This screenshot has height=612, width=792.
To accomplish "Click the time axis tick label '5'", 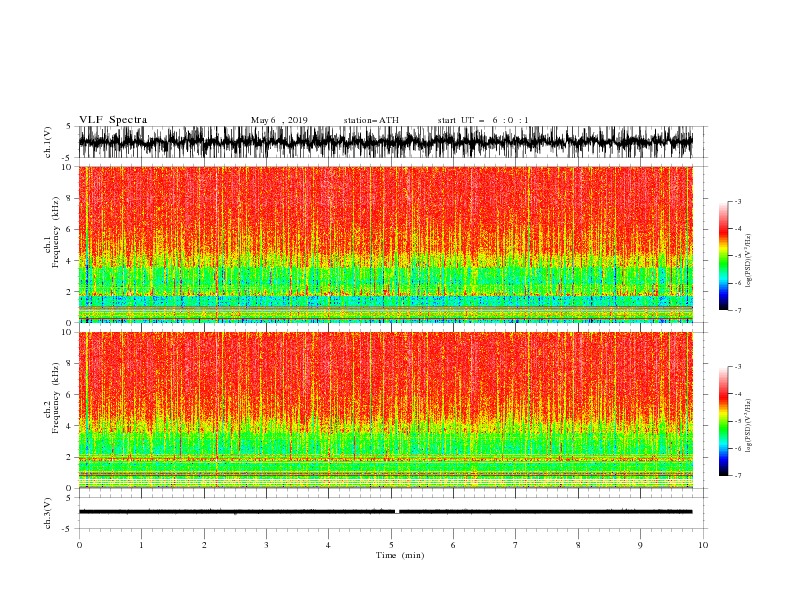I will coord(391,545).
